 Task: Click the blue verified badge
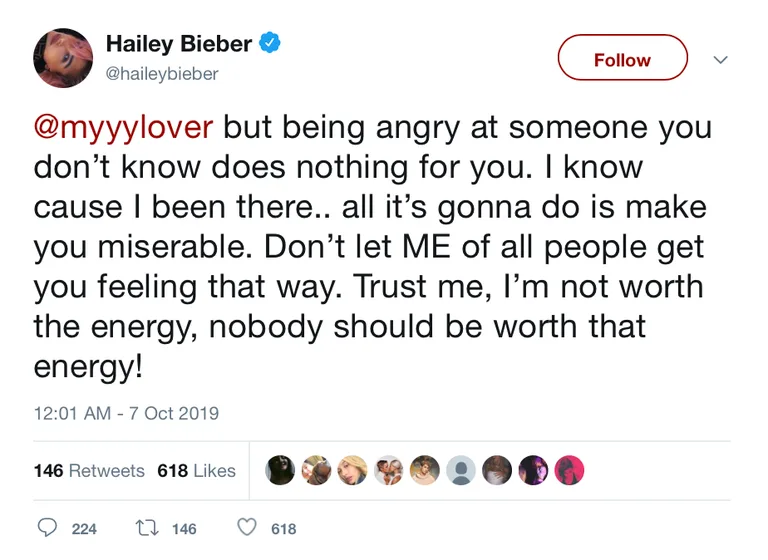coord(269,42)
